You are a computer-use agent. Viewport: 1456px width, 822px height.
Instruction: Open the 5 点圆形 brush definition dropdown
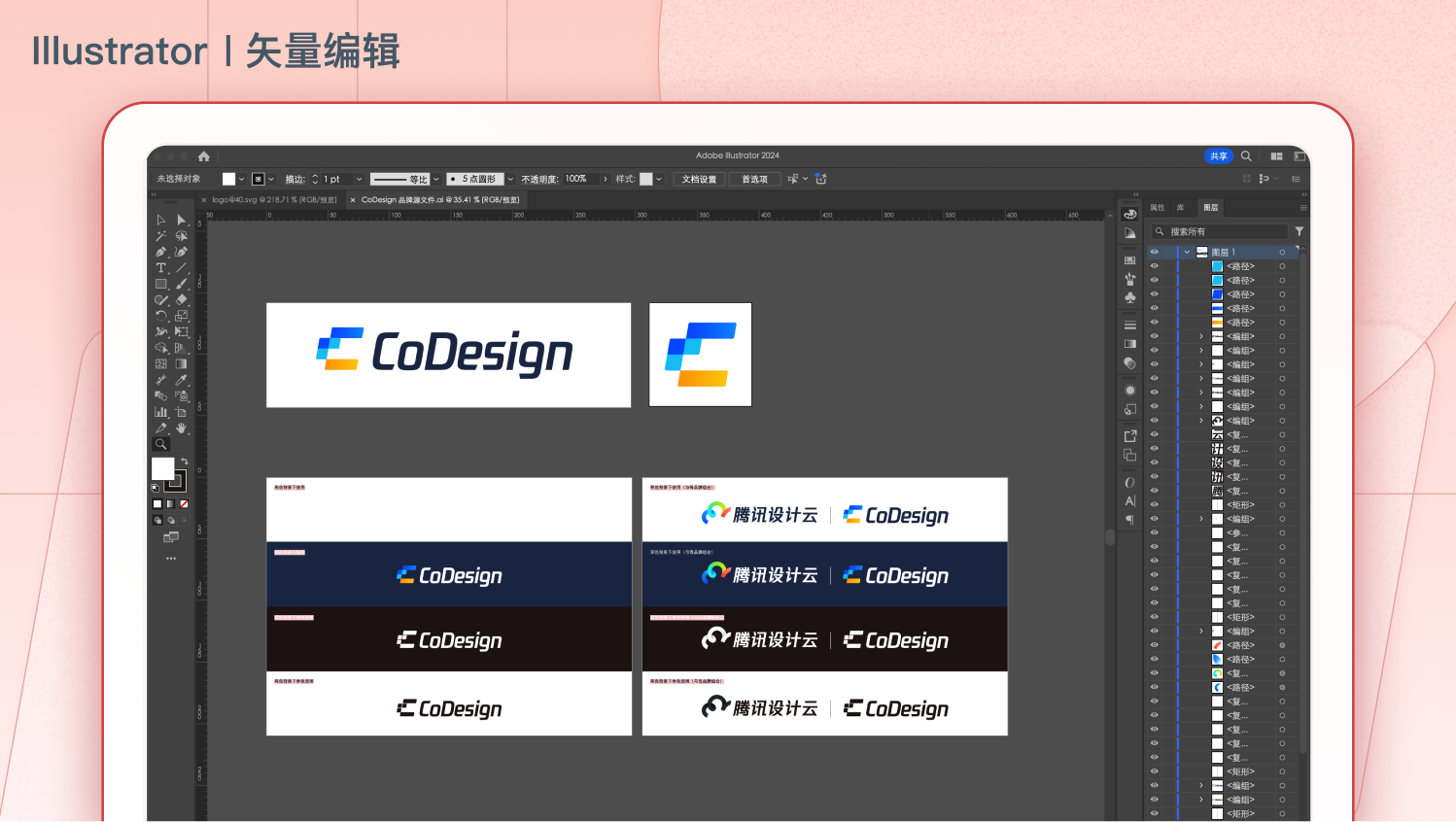510,179
